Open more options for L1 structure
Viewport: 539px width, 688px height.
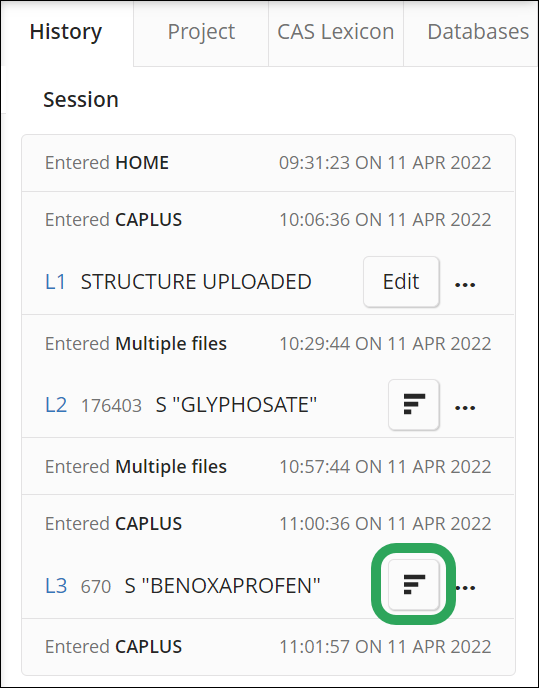pyautogui.click(x=465, y=285)
